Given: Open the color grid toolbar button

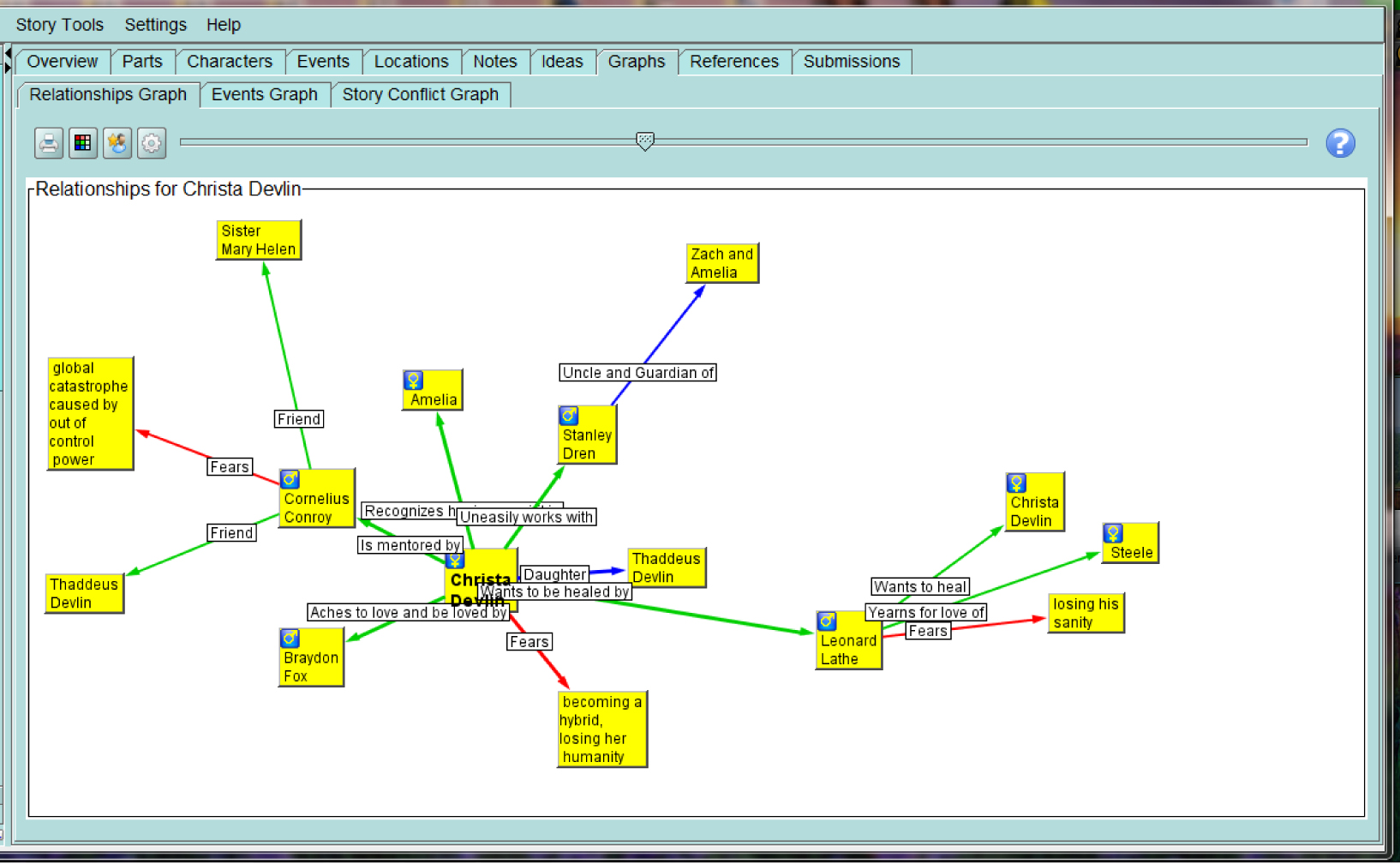Looking at the screenshot, I should (x=83, y=143).
